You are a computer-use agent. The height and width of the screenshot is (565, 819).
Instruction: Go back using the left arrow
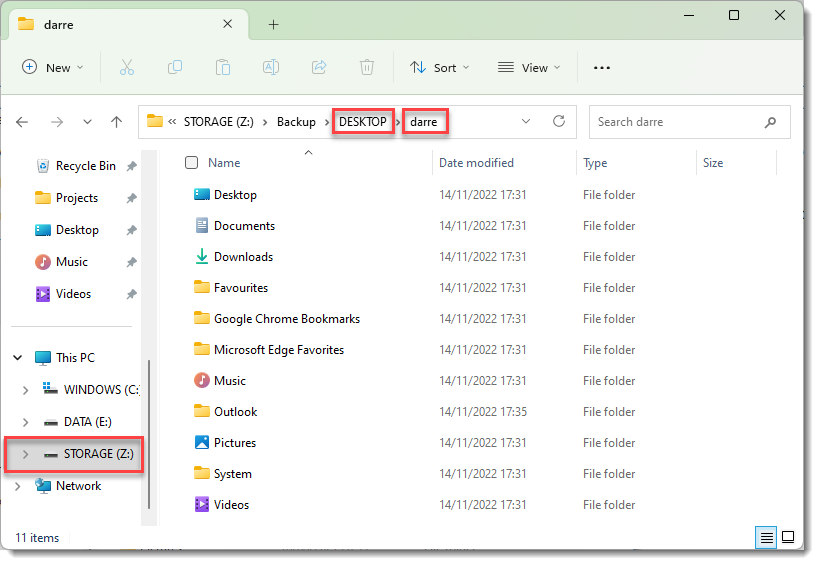click(22, 122)
